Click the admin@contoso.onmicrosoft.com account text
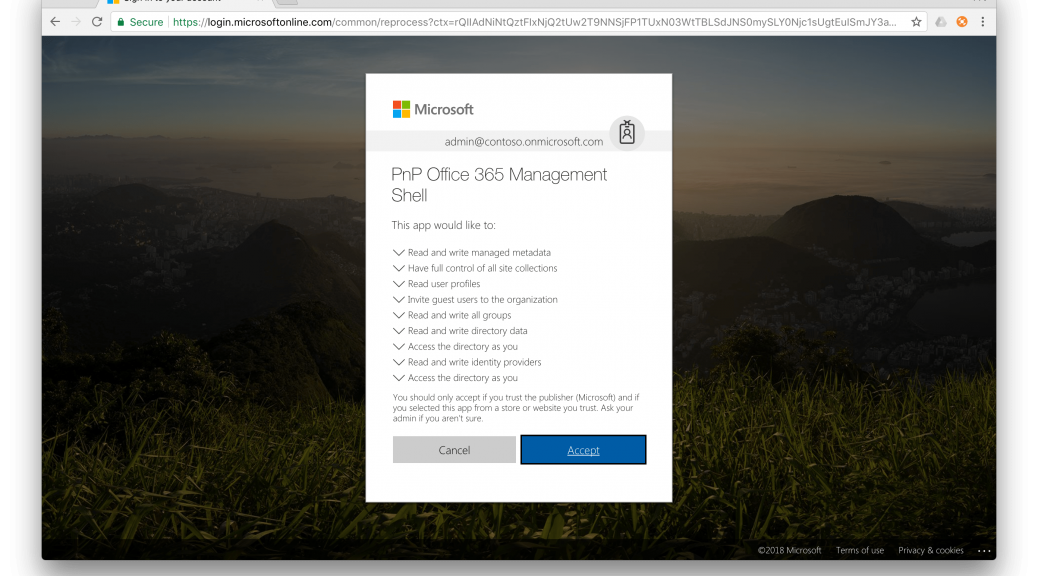1038x576 pixels. (524, 142)
